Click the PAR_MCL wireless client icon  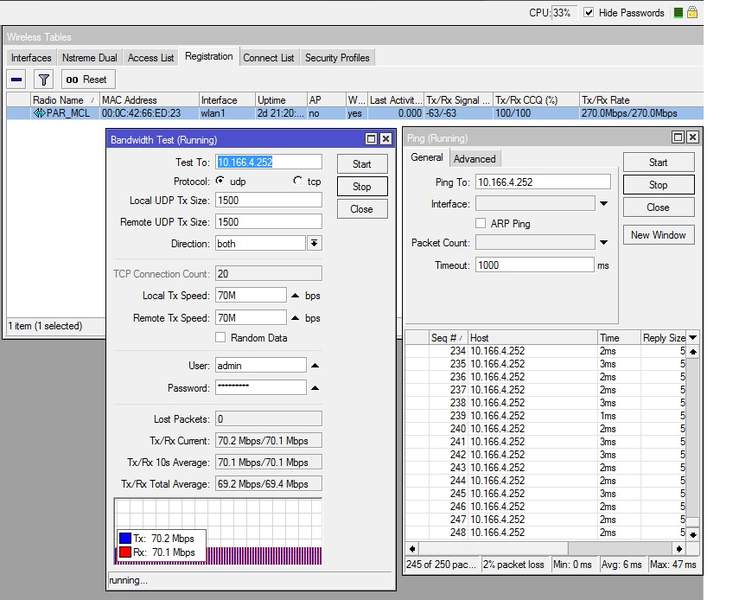tap(39, 114)
